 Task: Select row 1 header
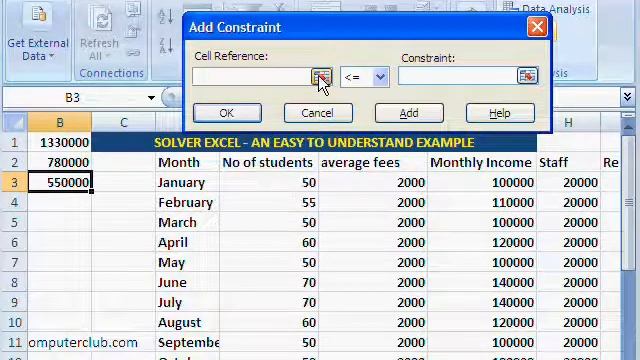[15, 142]
